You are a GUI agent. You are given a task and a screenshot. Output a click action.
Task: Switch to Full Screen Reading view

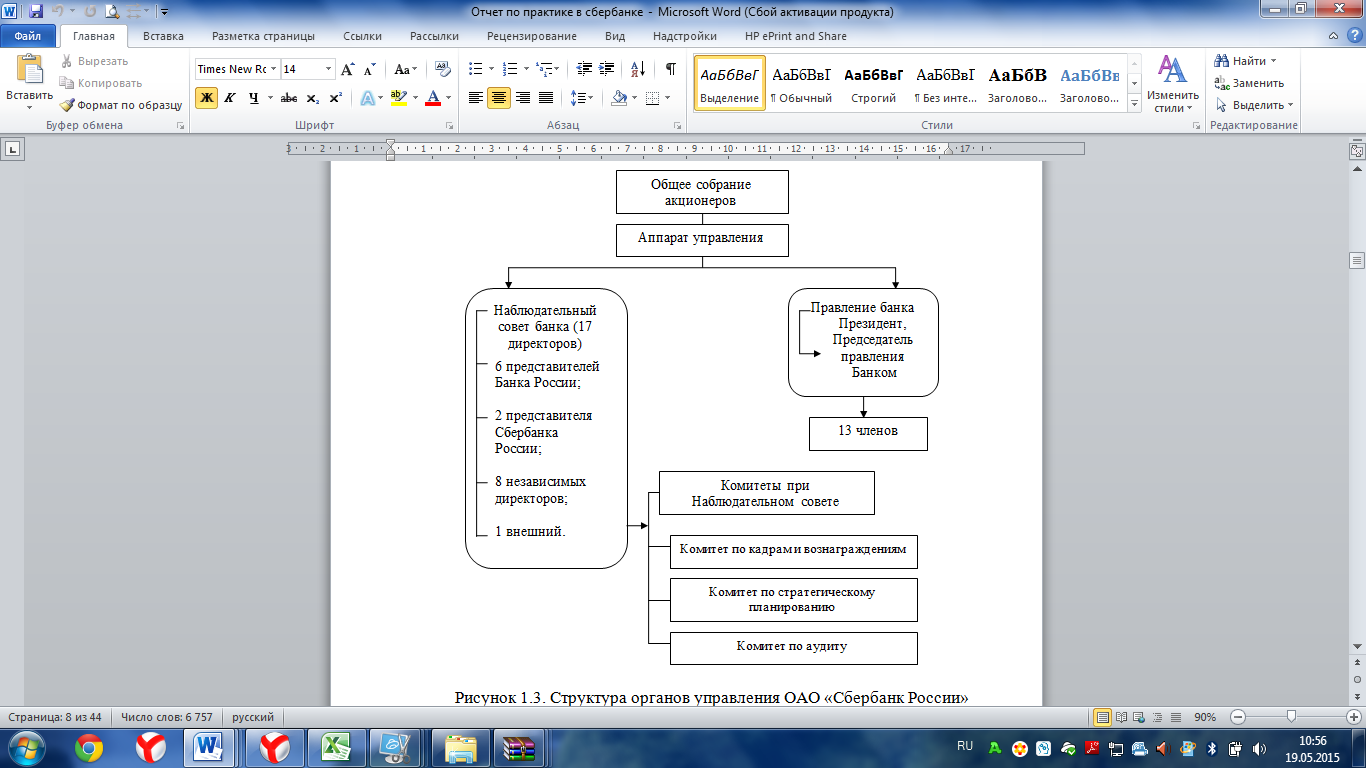[x=1122, y=717]
